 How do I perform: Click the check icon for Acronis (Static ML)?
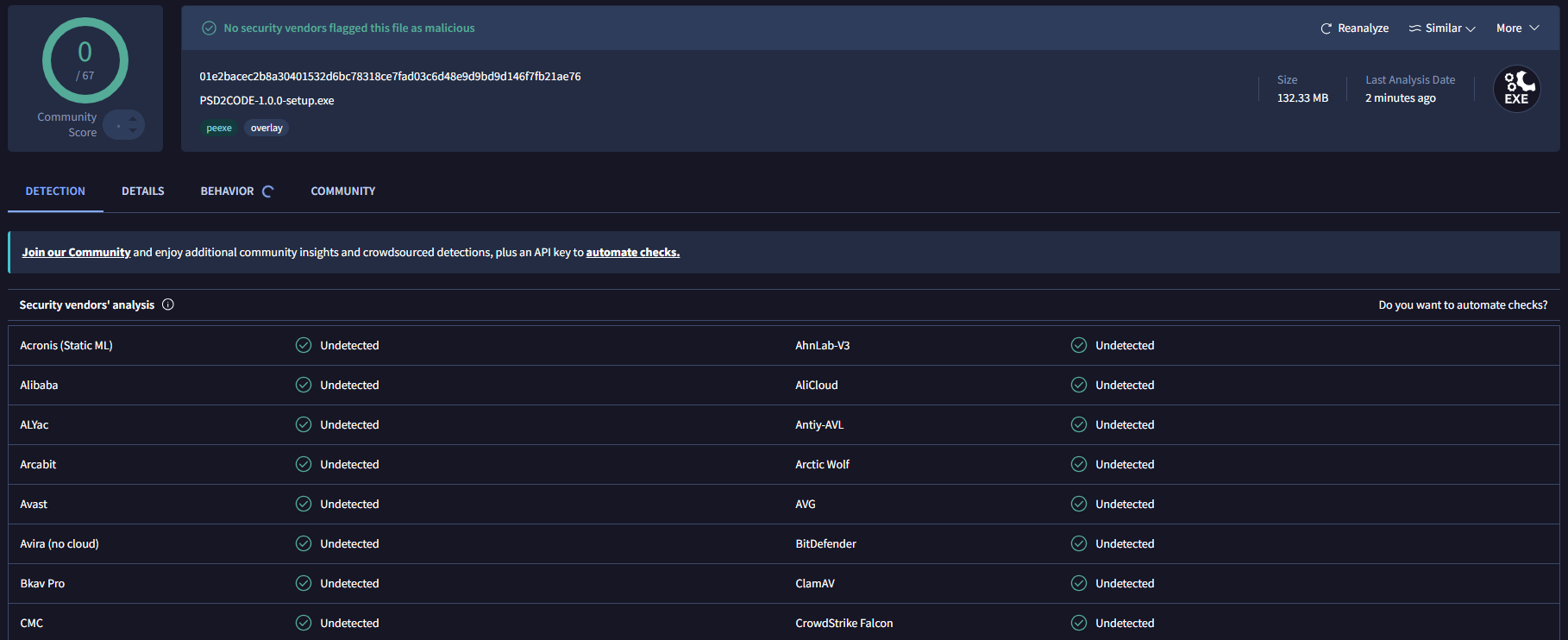point(304,345)
